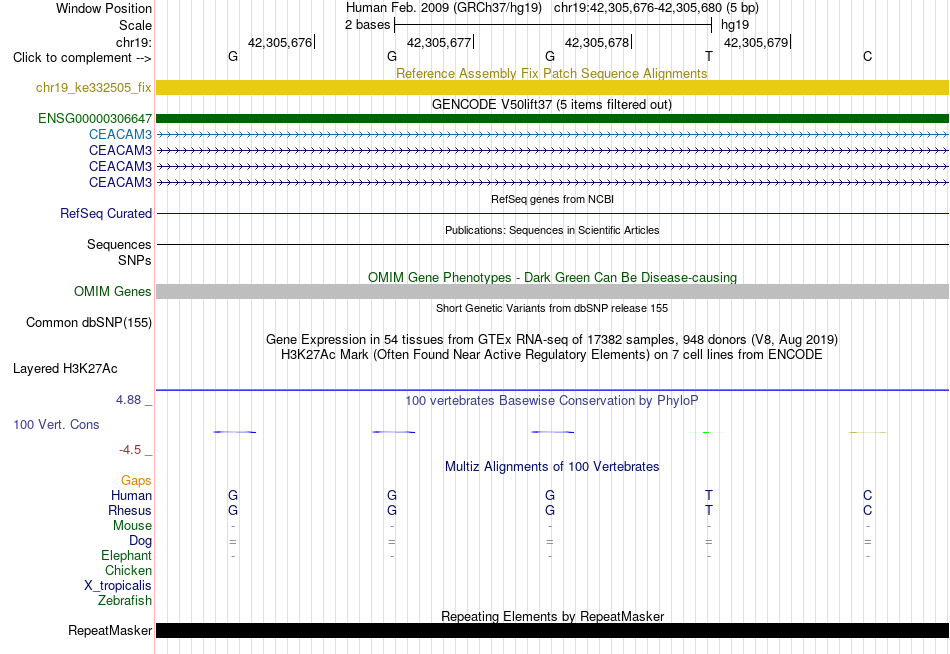Select the Chicken species label
The image size is (950, 654).
pyautogui.click(x=128, y=570)
